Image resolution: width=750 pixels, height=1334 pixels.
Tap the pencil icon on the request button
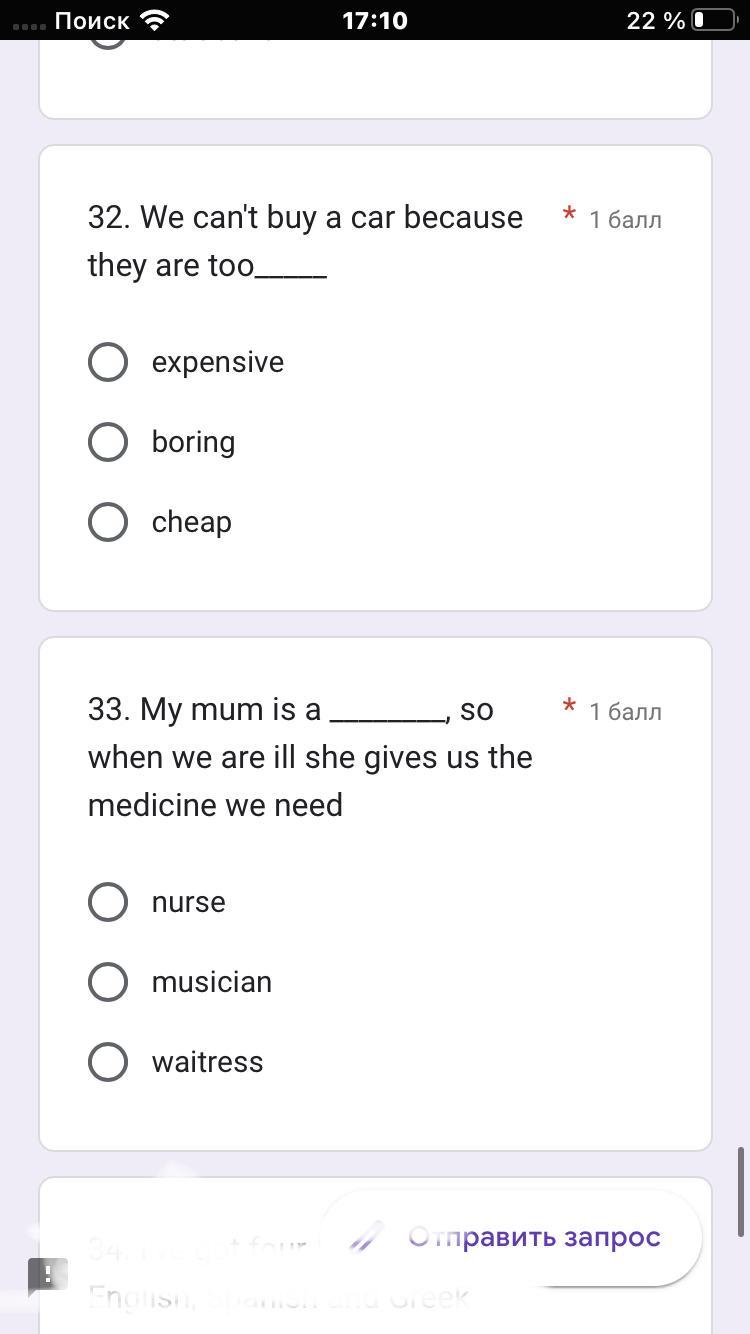(366, 1238)
